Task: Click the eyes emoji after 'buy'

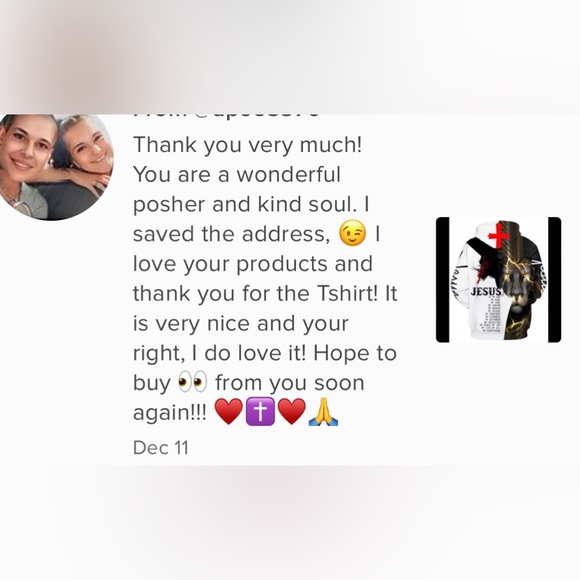Action: pyautogui.click(x=192, y=382)
